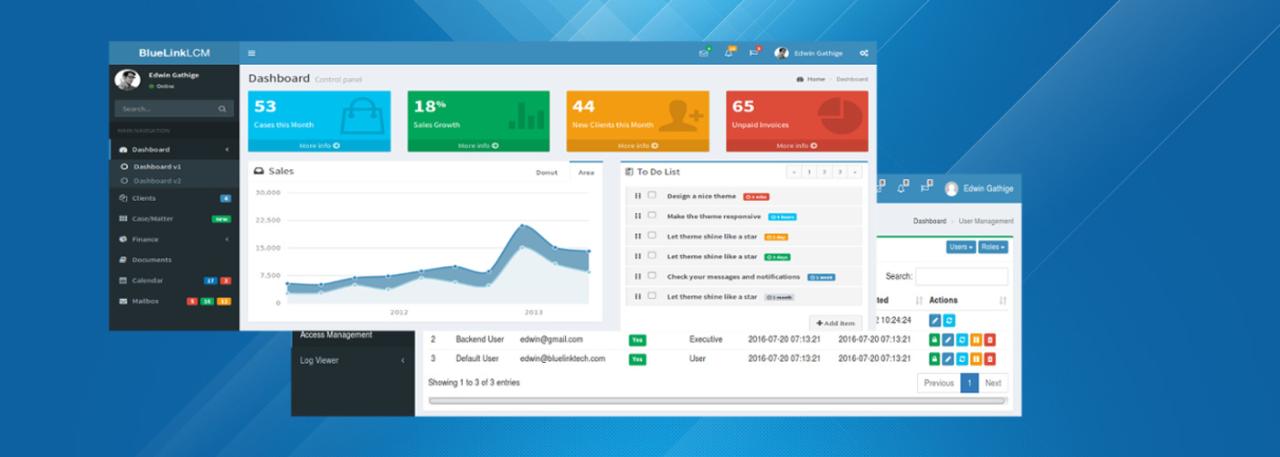
Task: Click Previous pagination button in users table
Action: [938, 383]
